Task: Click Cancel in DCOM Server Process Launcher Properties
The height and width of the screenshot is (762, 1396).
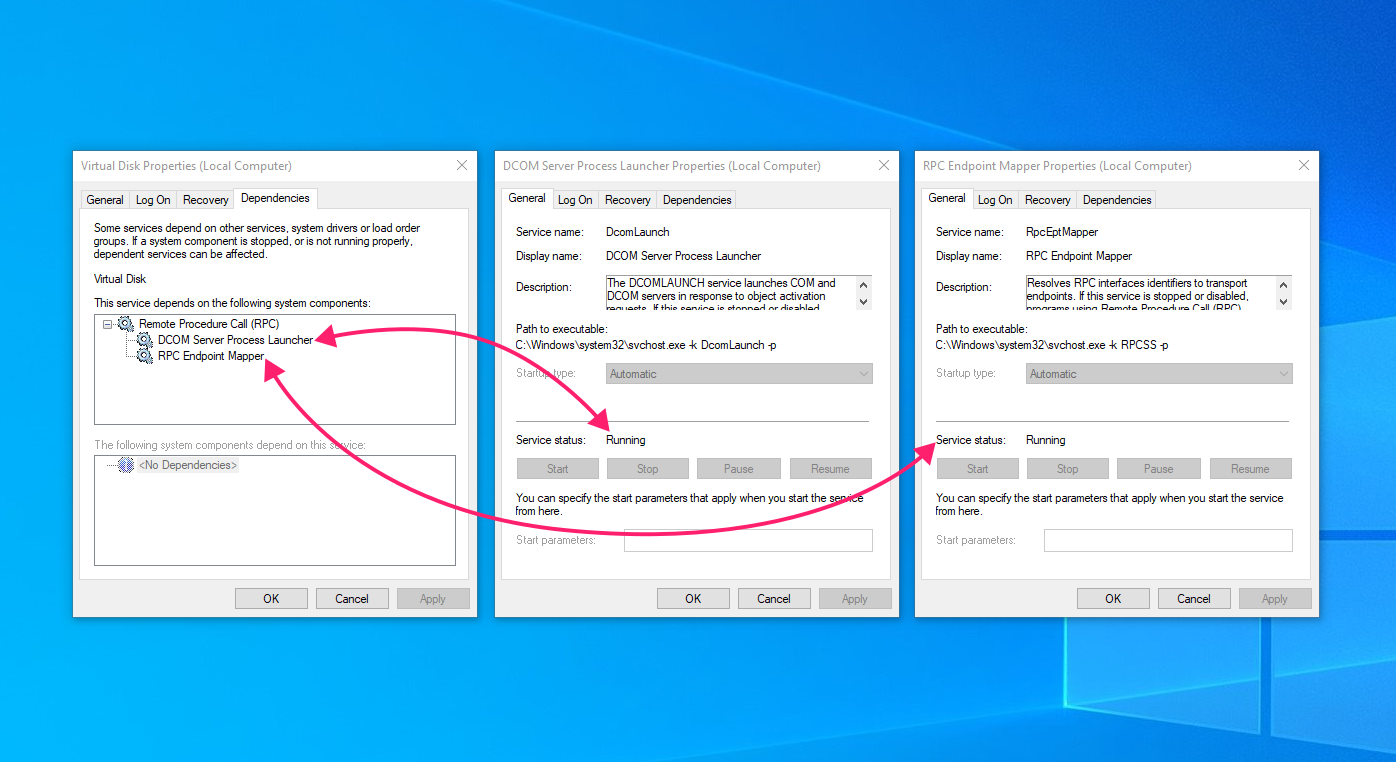Action: pos(774,599)
